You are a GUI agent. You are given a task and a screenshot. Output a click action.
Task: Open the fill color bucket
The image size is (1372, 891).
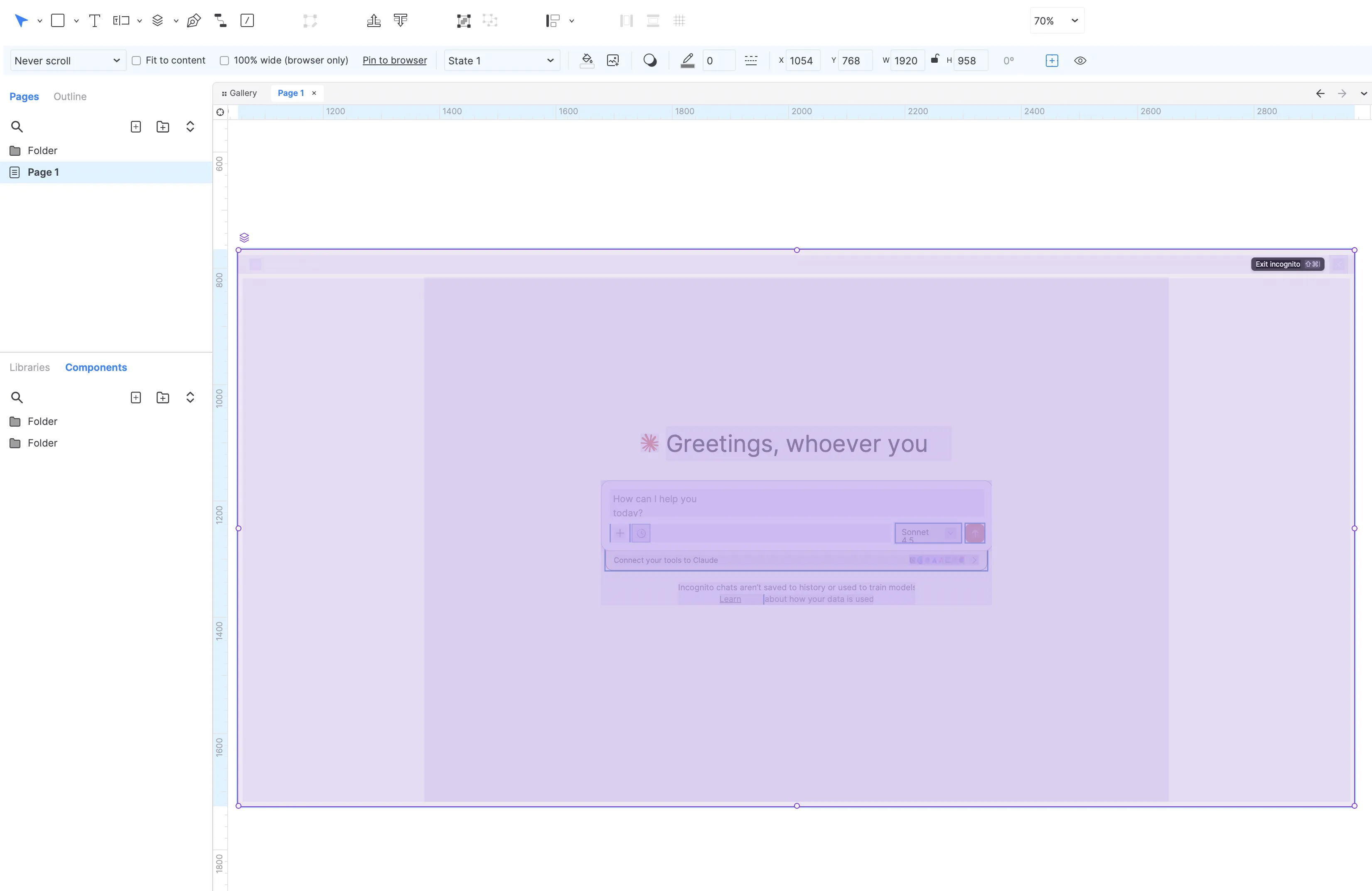pos(587,61)
